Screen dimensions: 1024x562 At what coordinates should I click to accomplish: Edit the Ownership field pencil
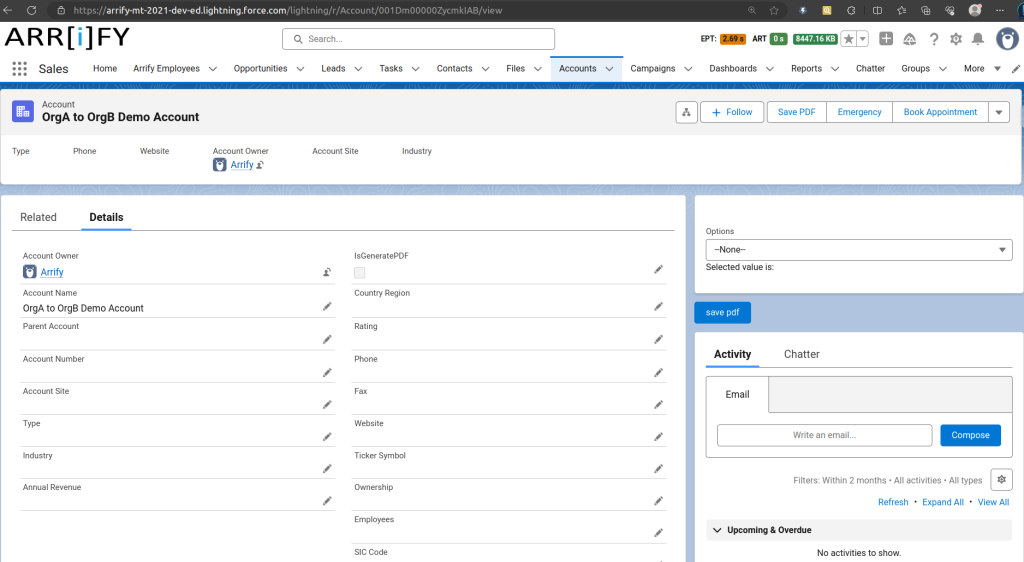(658, 501)
